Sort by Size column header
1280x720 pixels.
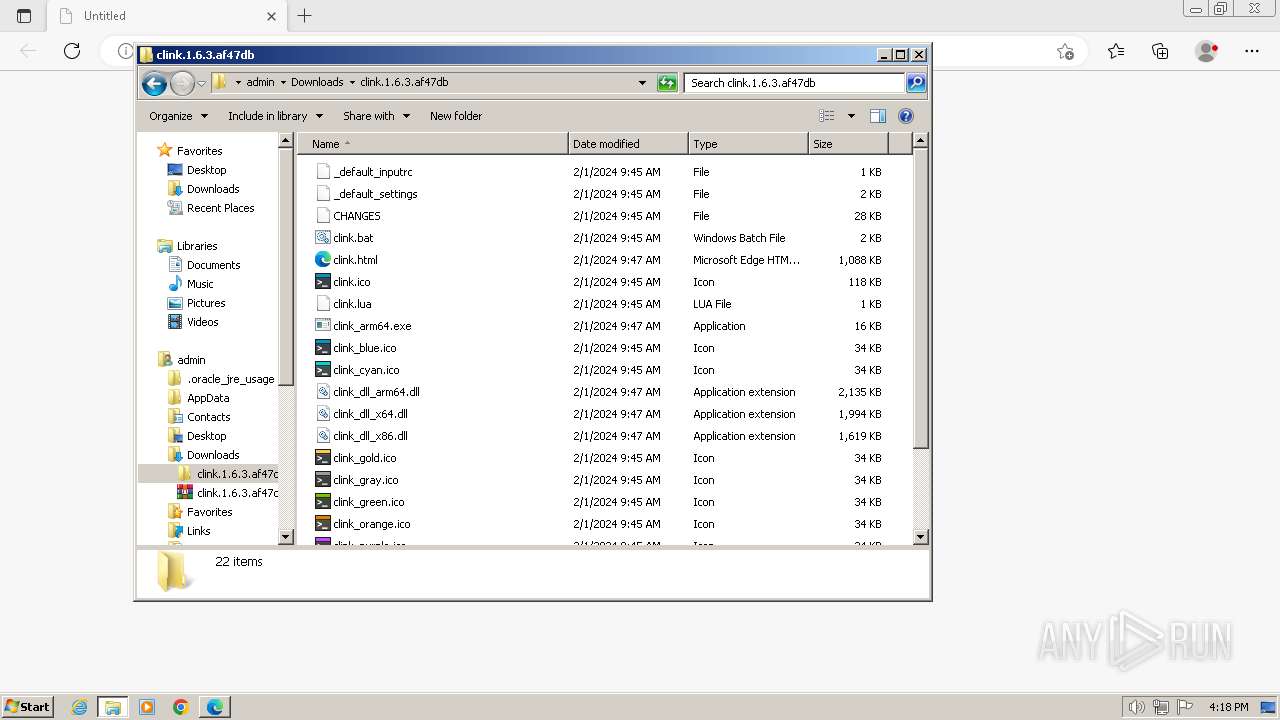point(848,144)
